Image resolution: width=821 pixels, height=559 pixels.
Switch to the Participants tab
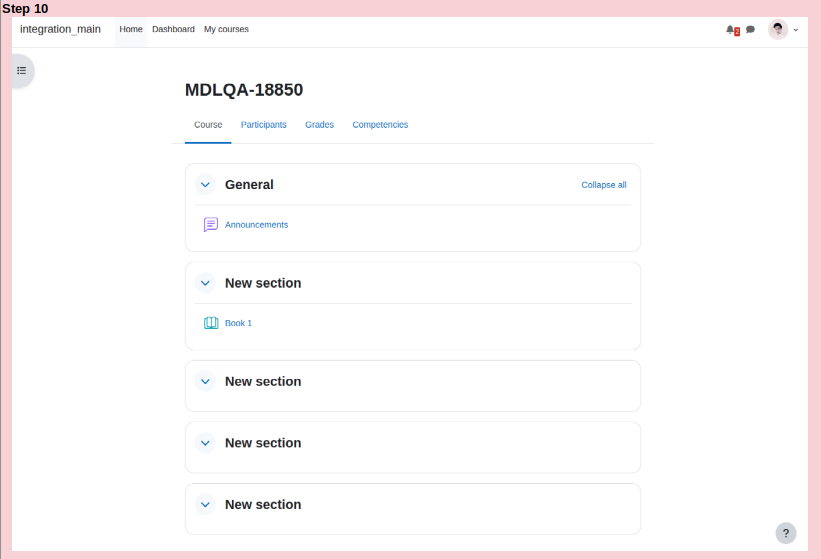263,125
